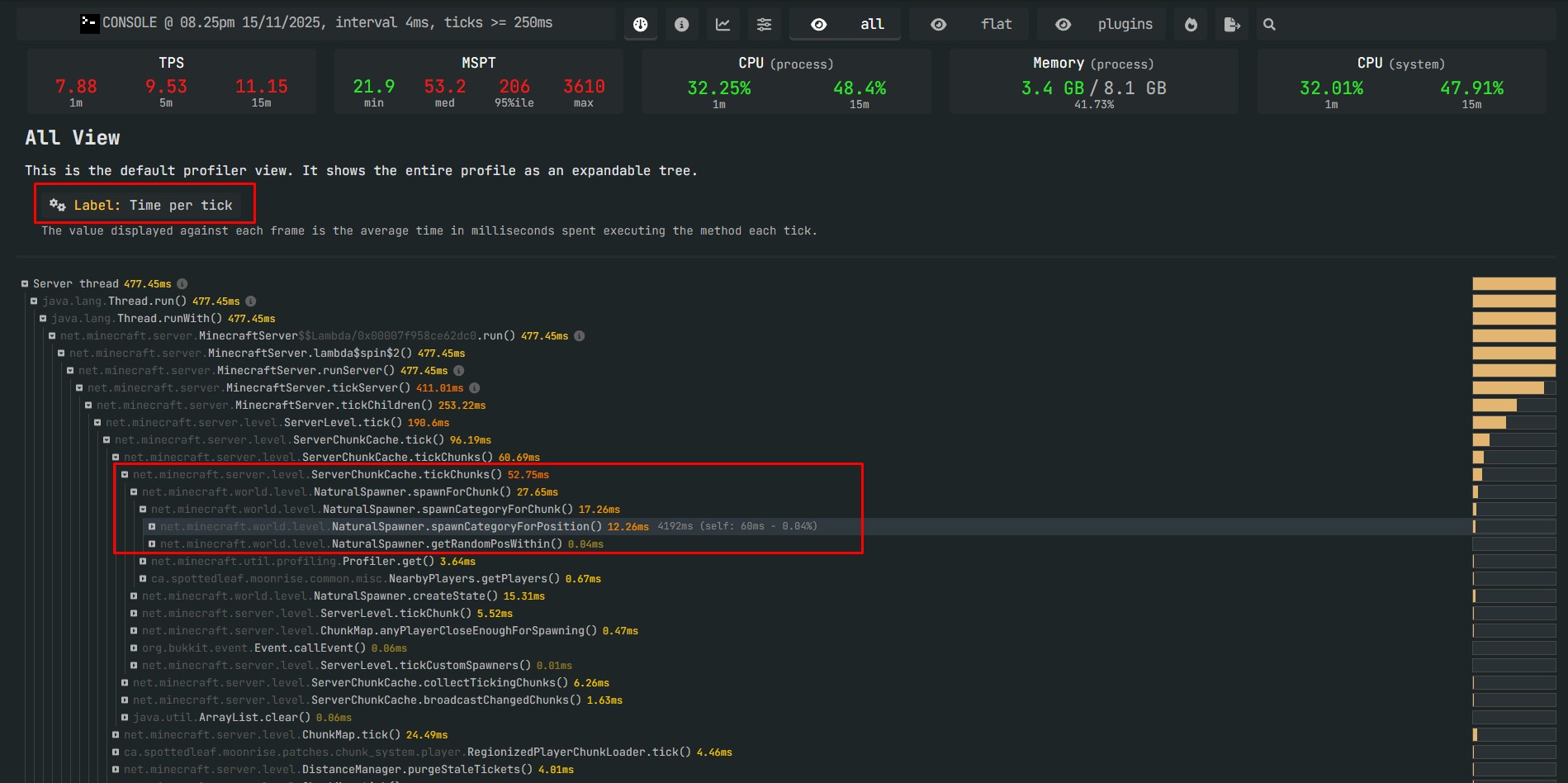Click info icon beside Server thread
Screen dimensions: 1568x783
pos(182,284)
